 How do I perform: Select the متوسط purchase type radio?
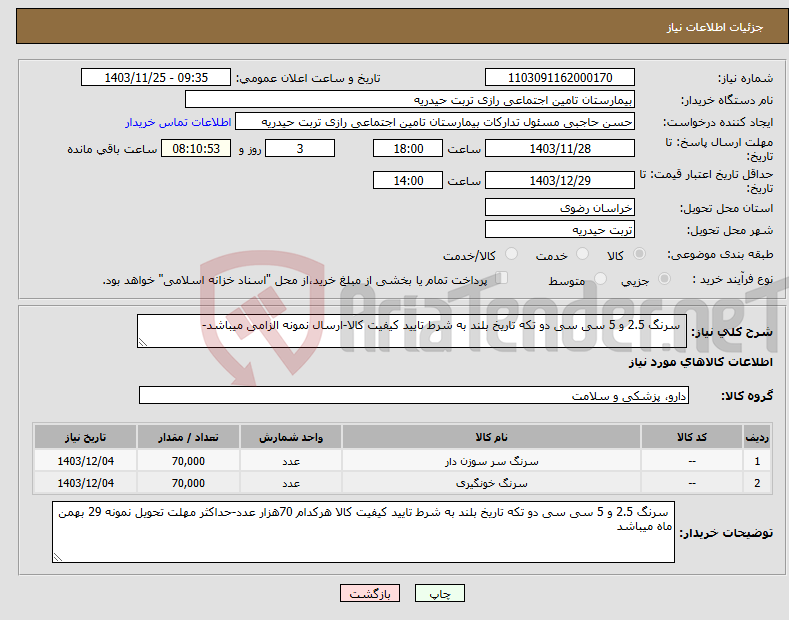600,279
